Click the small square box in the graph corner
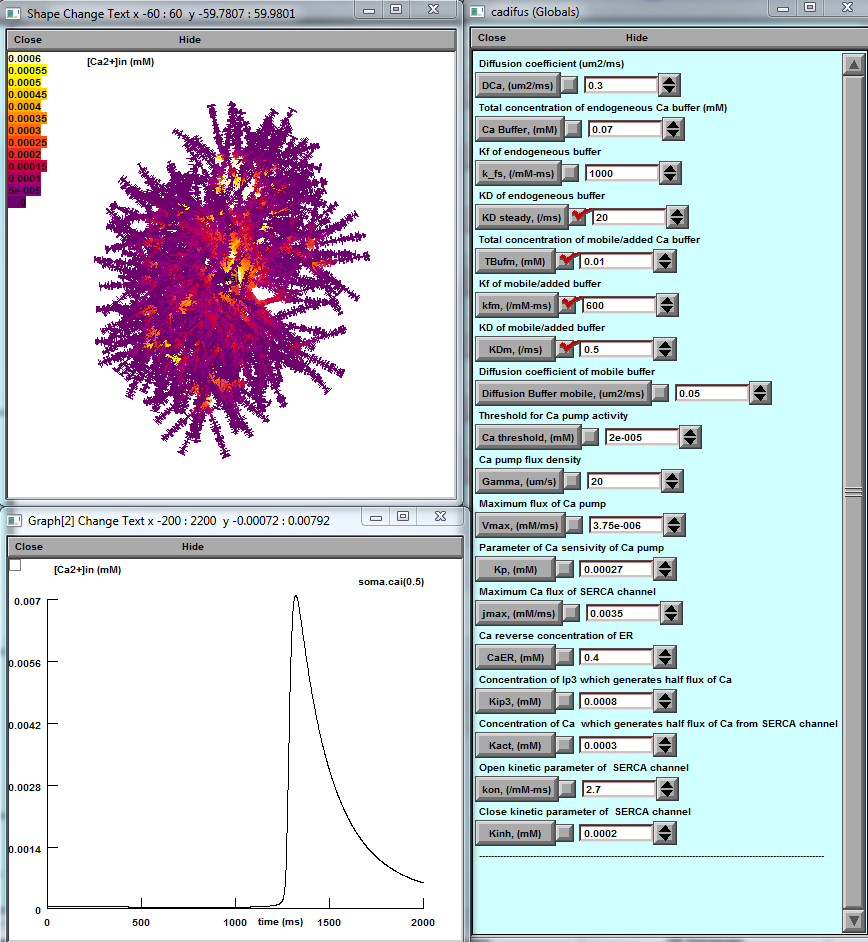Screen dimensions: 868x942 click(15, 565)
